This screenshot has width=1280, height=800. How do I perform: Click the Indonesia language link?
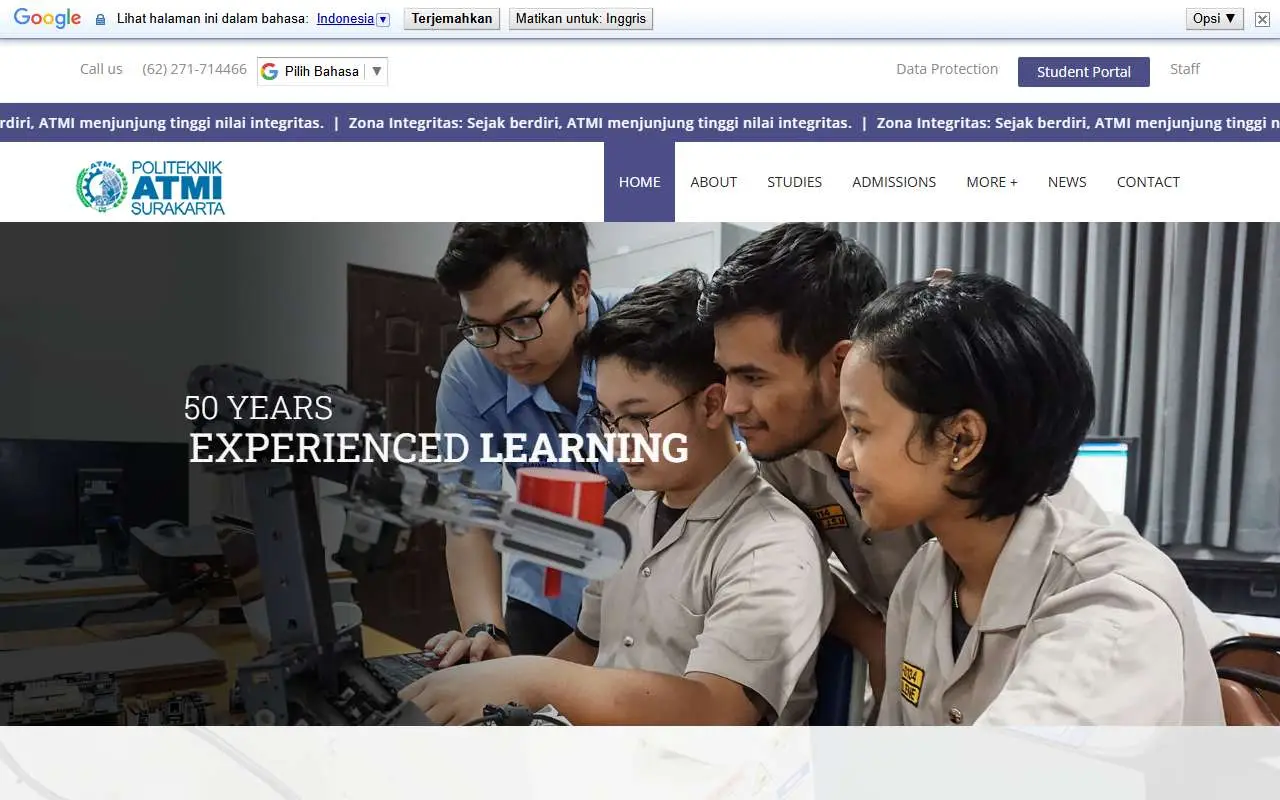(x=345, y=19)
